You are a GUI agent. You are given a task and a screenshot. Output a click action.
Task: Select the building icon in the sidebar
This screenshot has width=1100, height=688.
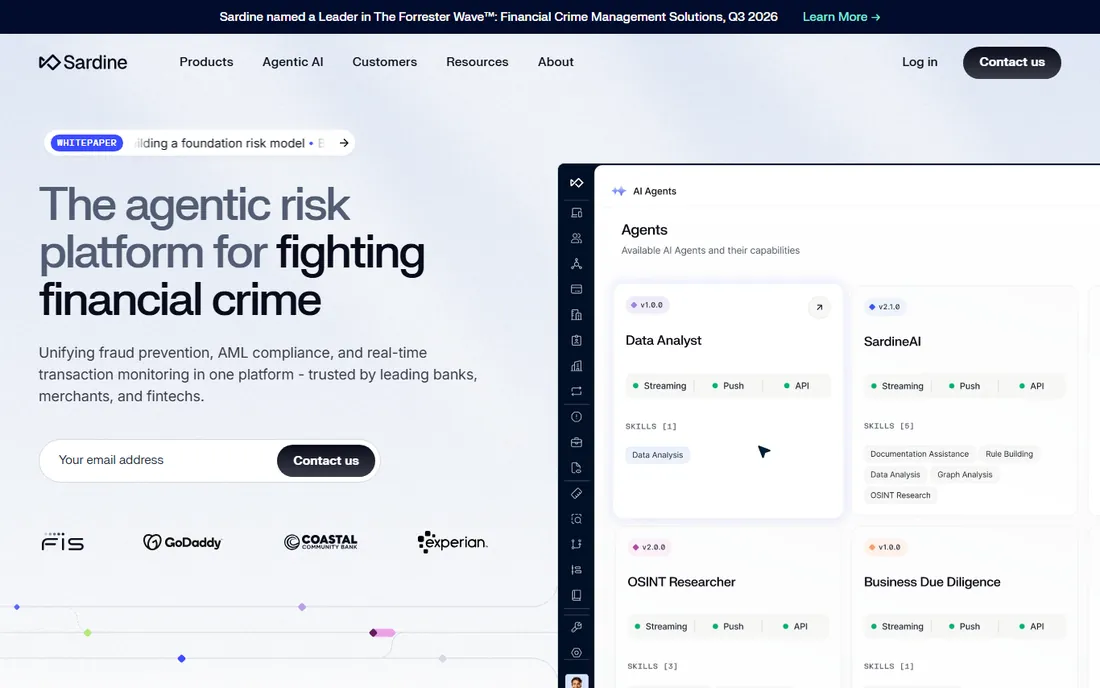click(x=577, y=315)
